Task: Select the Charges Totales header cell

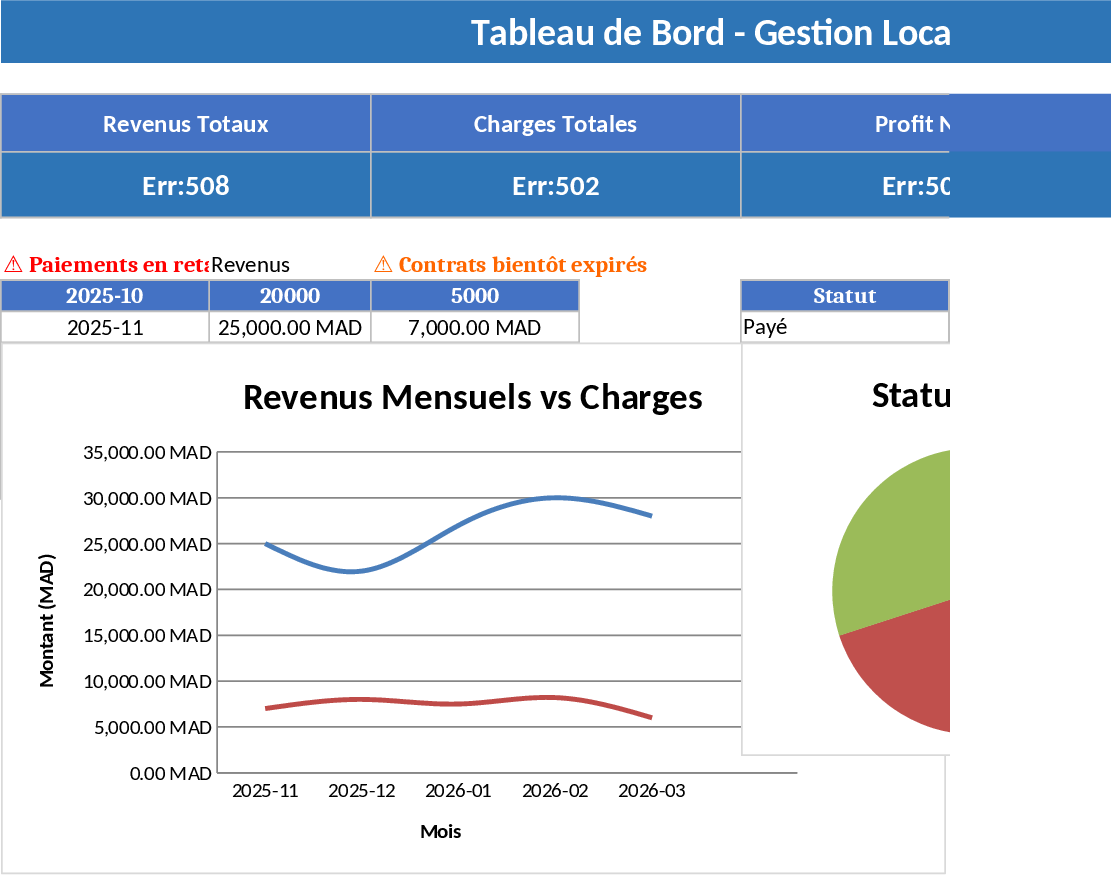Action: click(x=555, y=124)
